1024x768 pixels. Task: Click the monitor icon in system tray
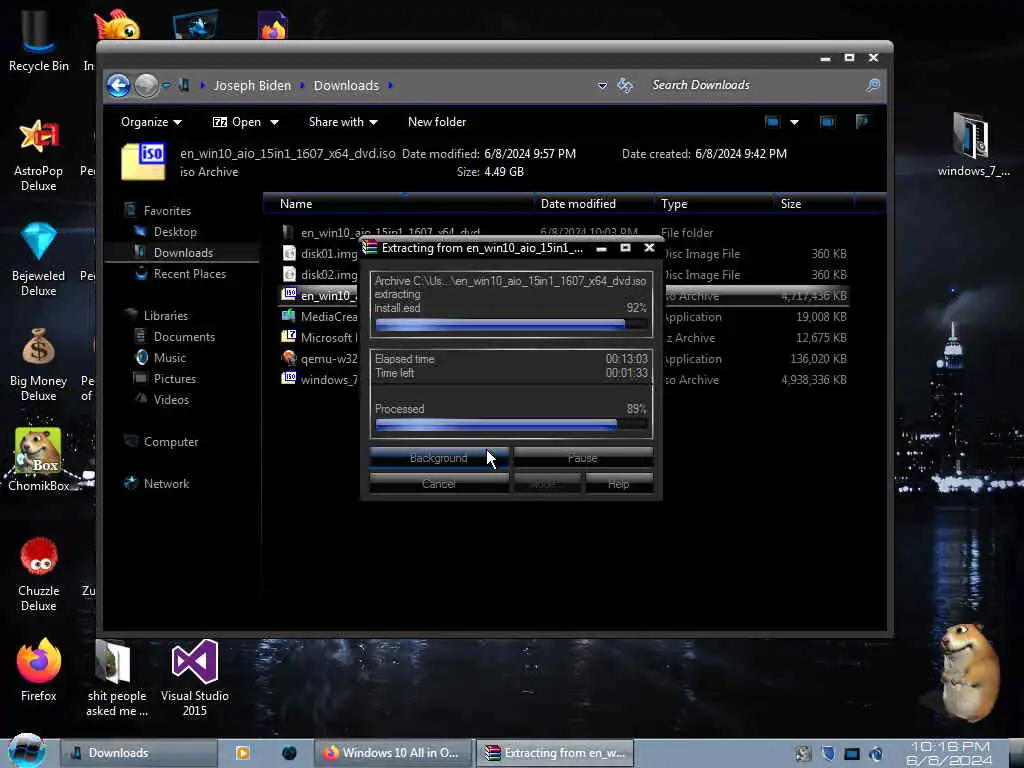pos(852,754)
